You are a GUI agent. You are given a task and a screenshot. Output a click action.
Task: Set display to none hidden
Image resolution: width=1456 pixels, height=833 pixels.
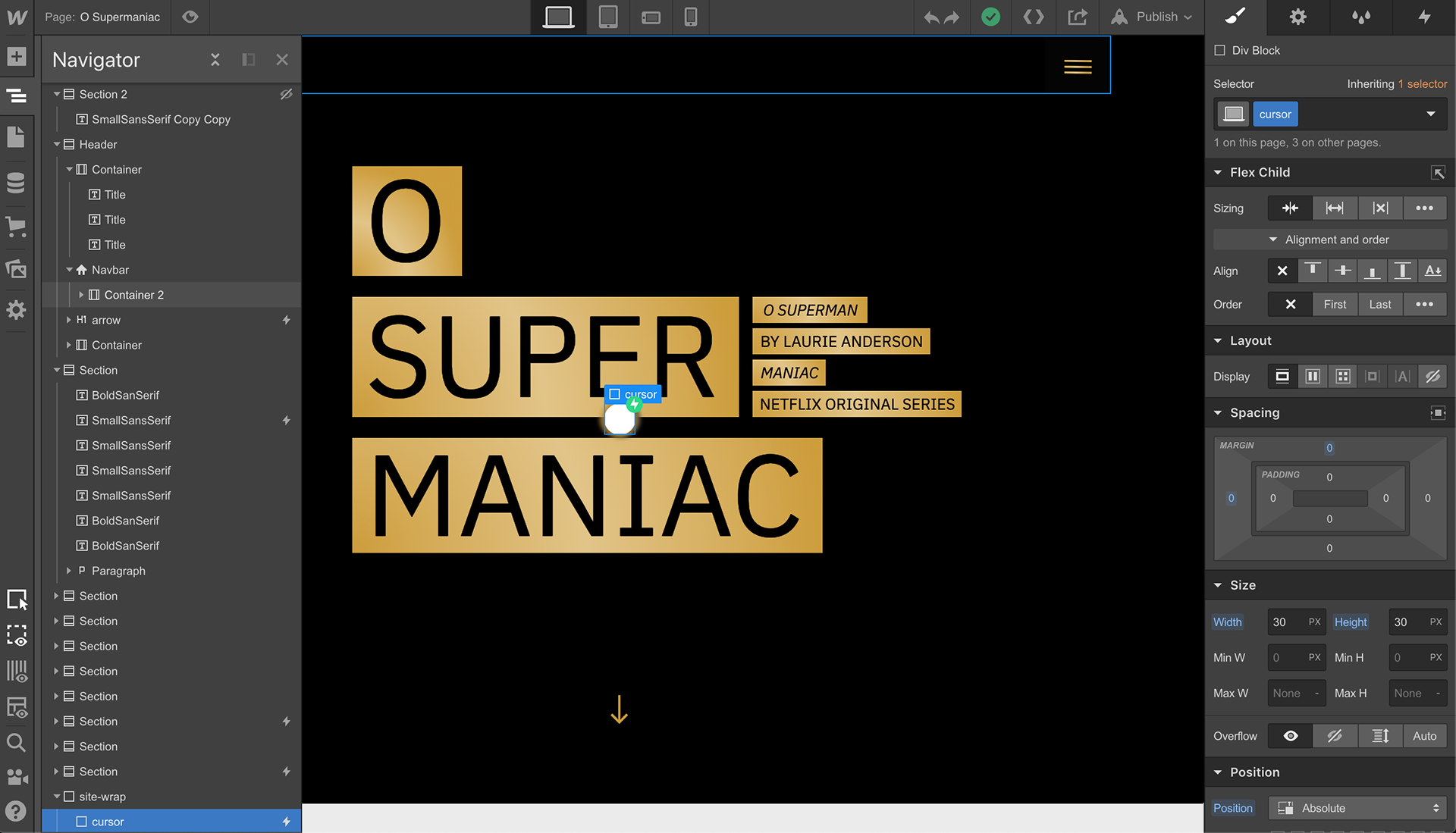click(1432, 377)
